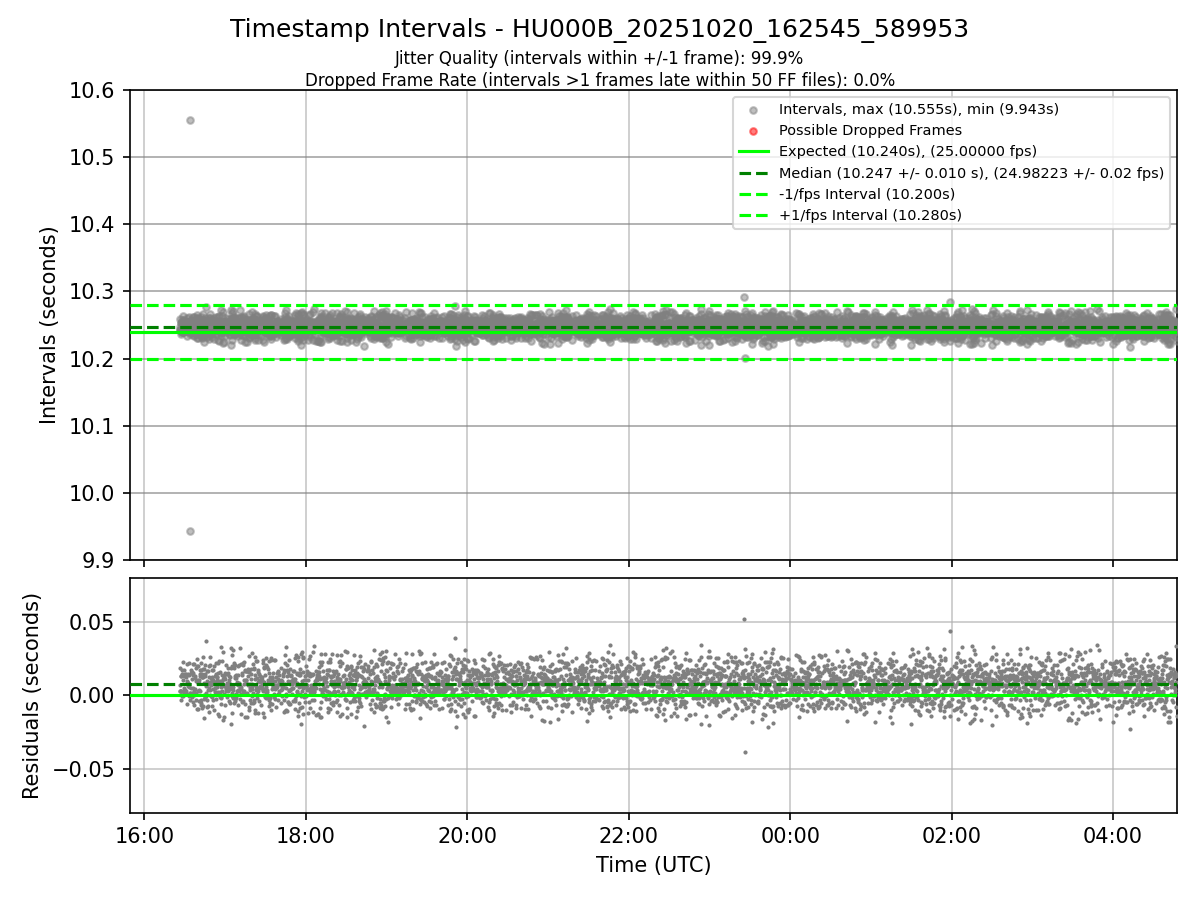
Task: Click the residual outlier point above 0.05 near 23:30
Action: tap(744, 619)
